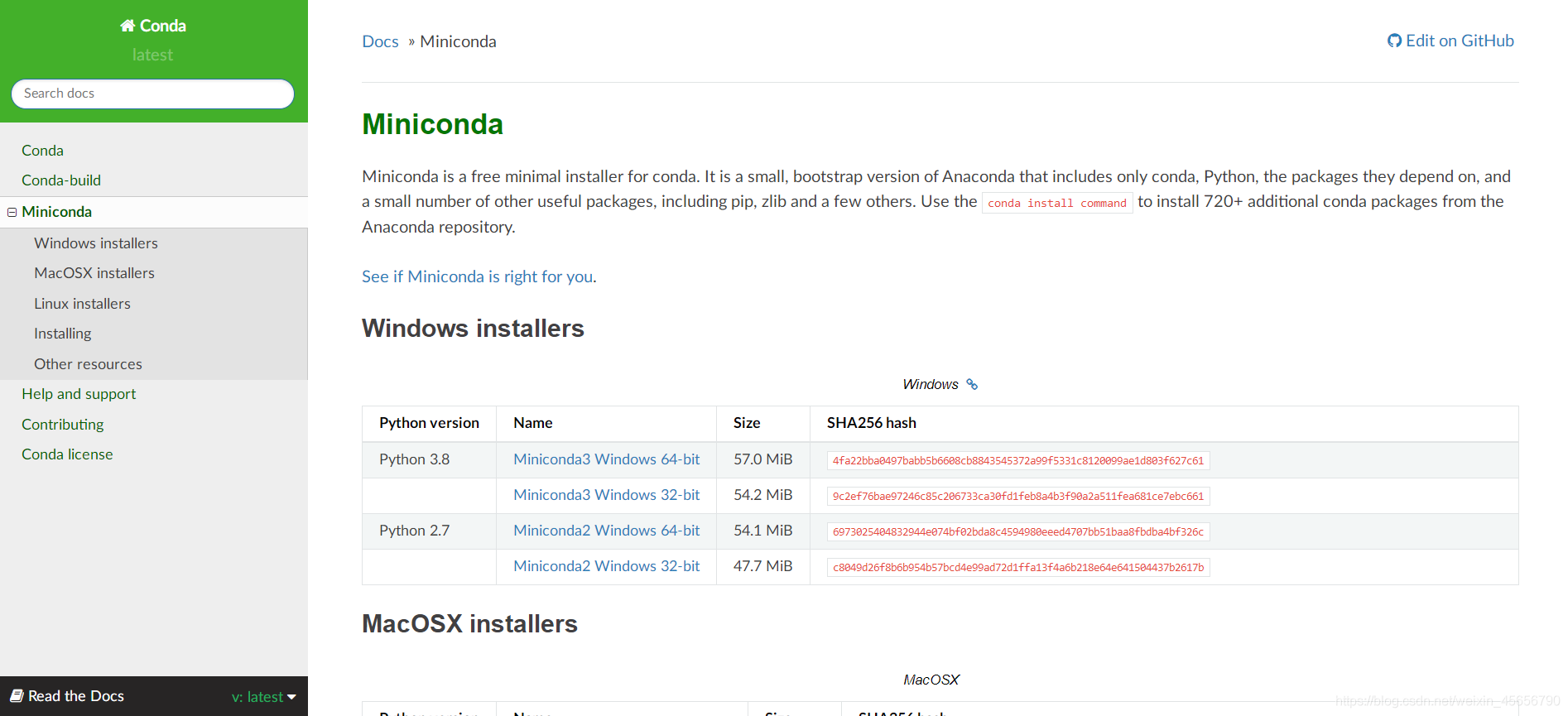The height and width of the screenshot is (716, 1568).
Task: Click the 'conda install command' link
Action: (1057, 203)
